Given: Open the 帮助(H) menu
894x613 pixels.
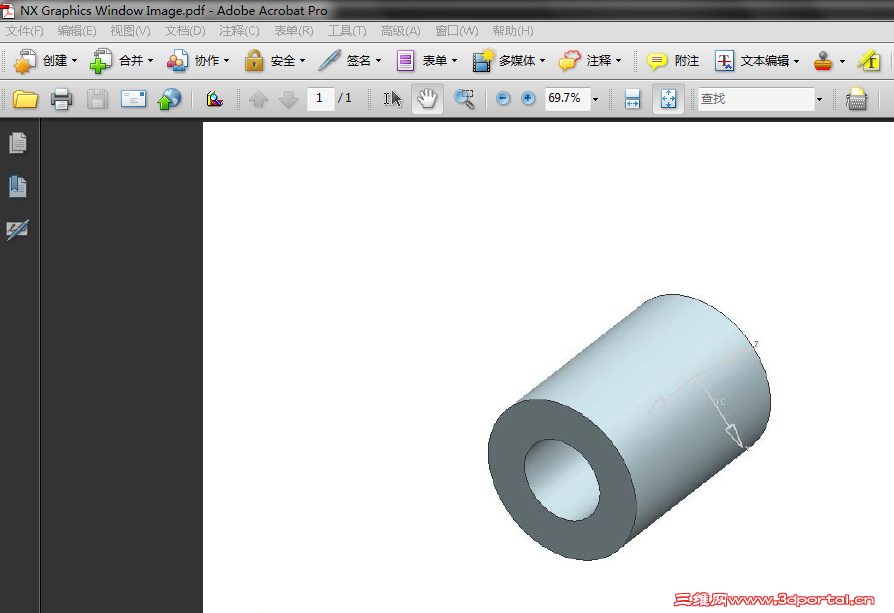Looking at the screenshot, I should click(513, 31).
